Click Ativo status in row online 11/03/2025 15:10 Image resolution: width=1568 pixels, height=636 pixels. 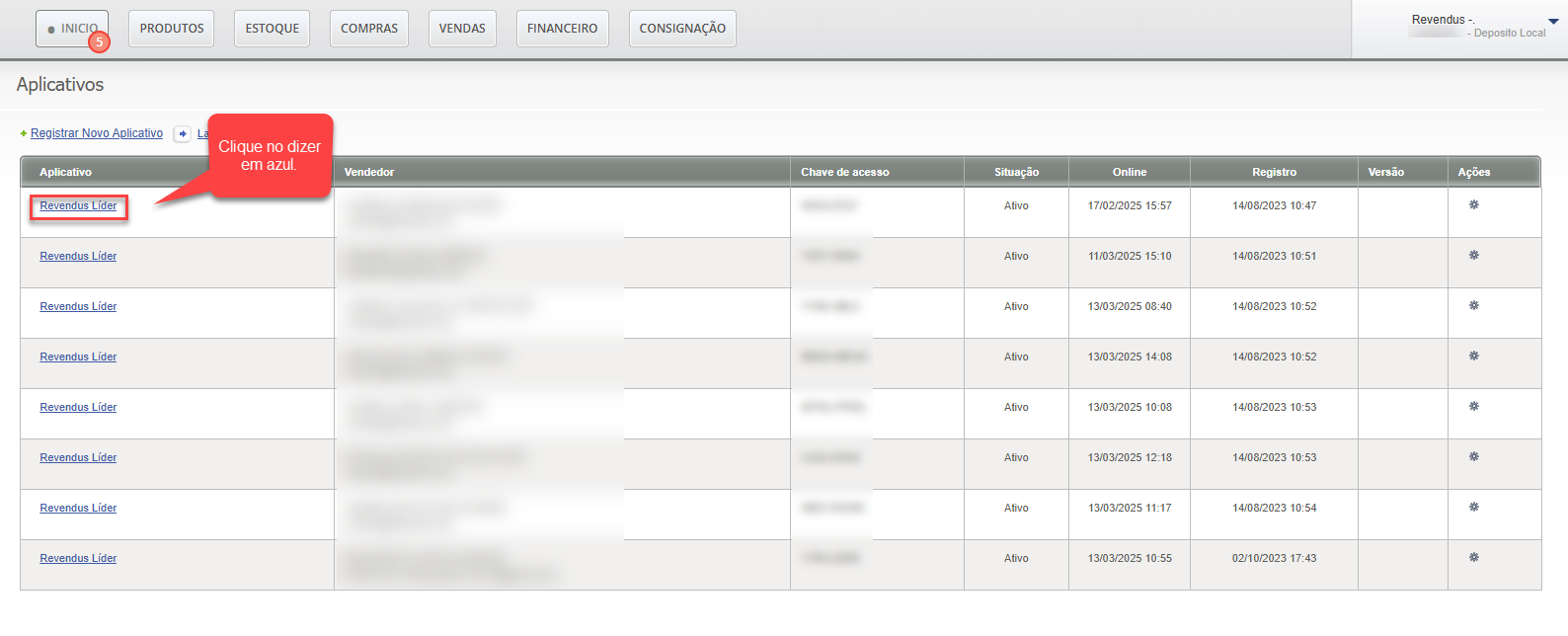1016,257
